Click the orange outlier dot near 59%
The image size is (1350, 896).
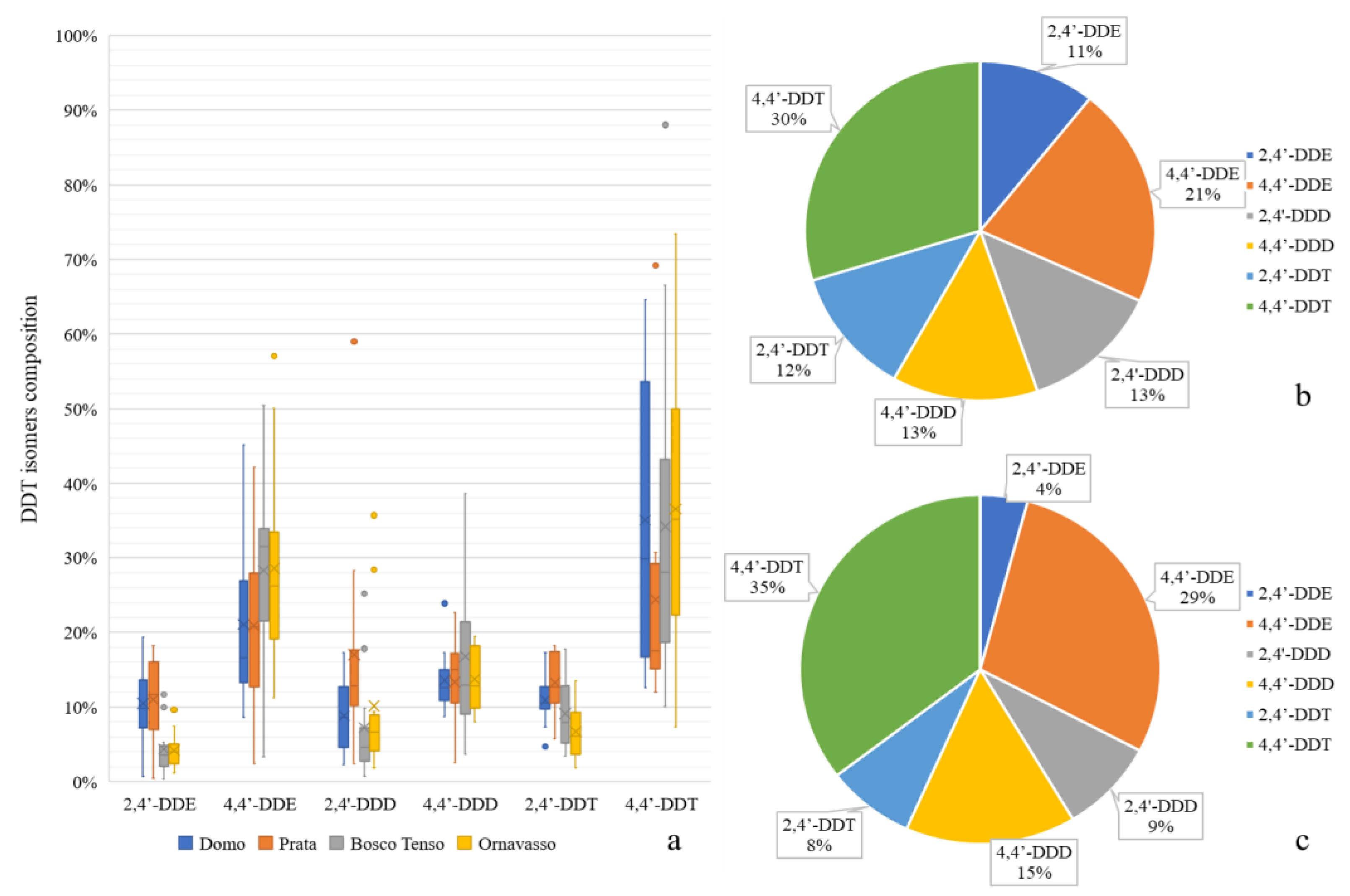pos(354,342)
